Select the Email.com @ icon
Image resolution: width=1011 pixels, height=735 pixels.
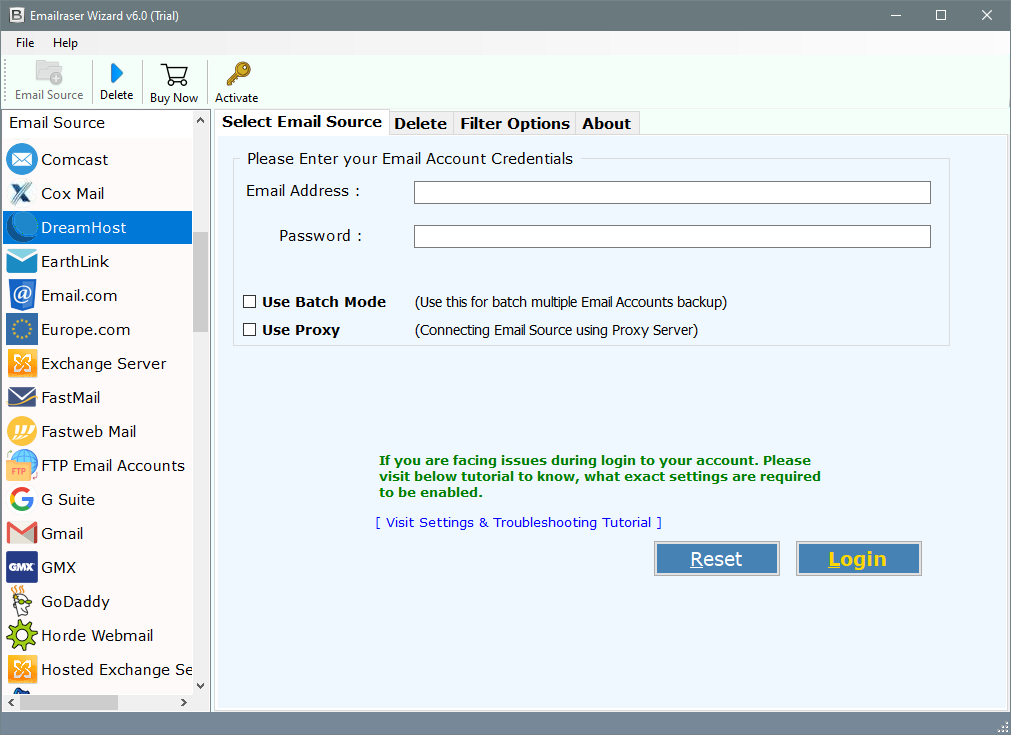(x=22, y=295)
